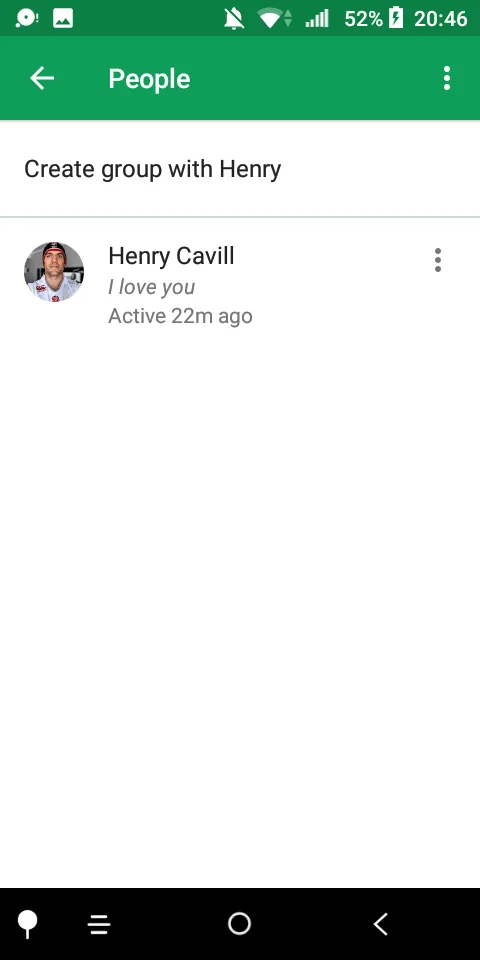The width and height of the screenshot is (480, 960).
Task: Tap the muted bell icon in status bar
Action: click(234, 18)
